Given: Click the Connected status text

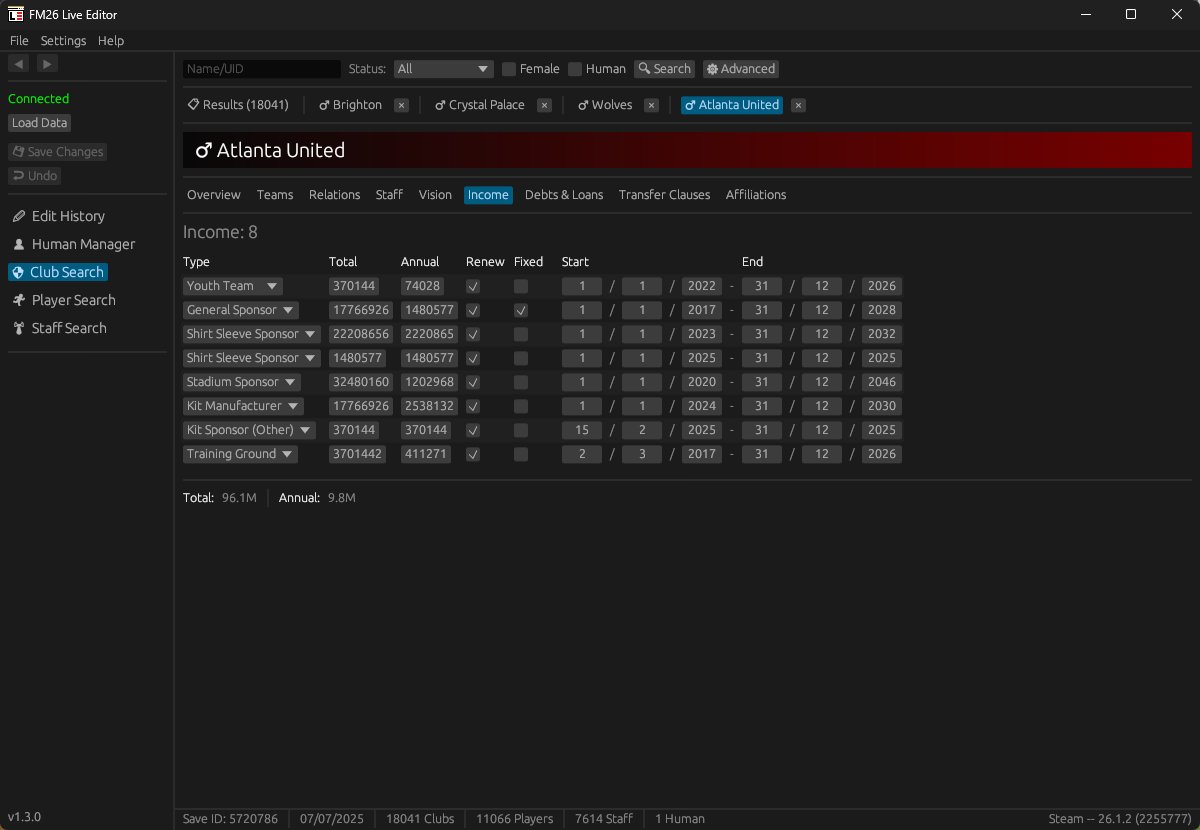Looking at the screenshot, I should [x=39, y=99].
